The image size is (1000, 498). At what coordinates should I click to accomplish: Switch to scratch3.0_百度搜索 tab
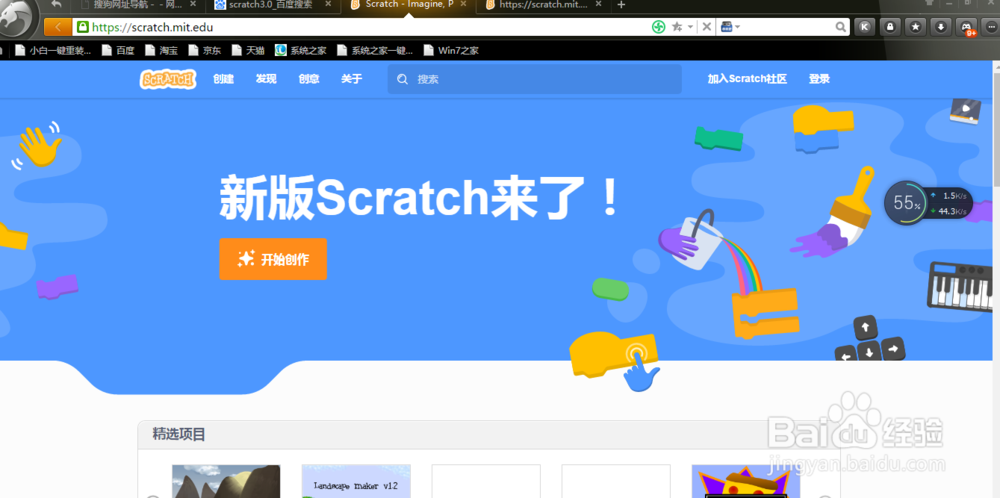273,4
